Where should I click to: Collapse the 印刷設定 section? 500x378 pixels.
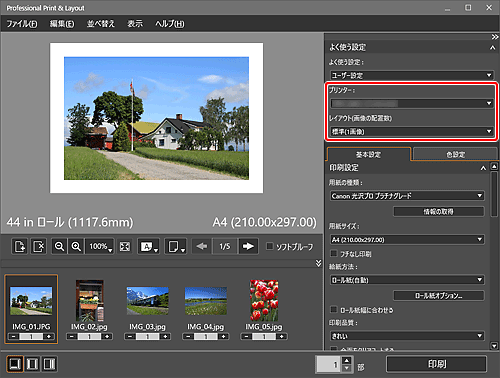coord(483,168)
